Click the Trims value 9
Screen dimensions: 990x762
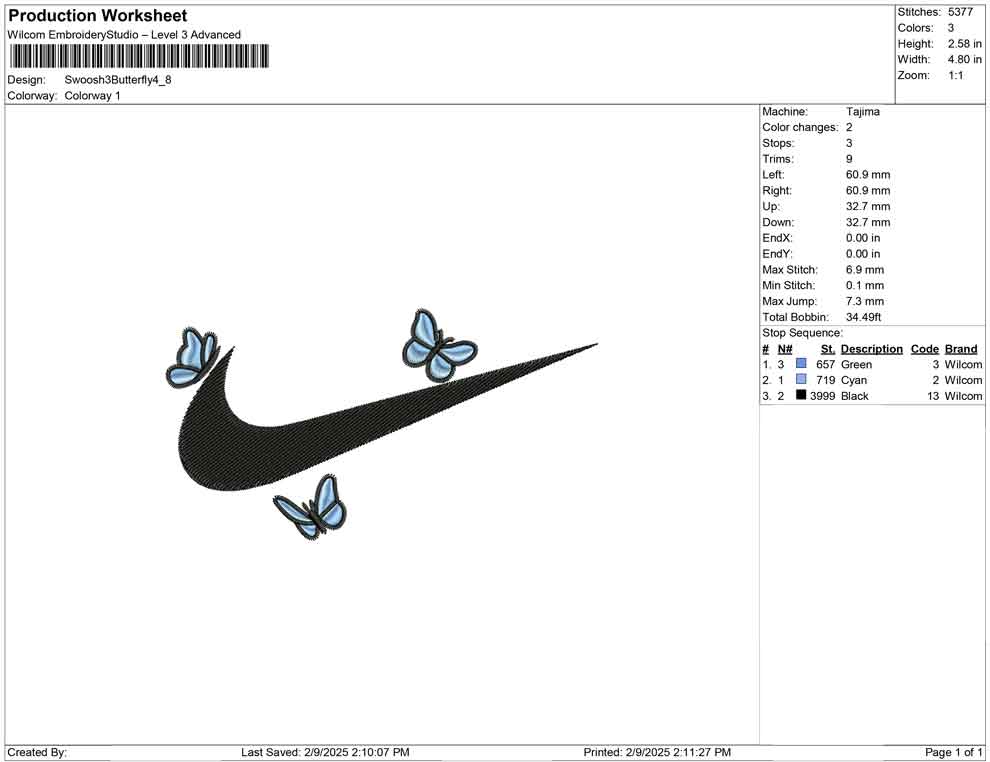click(849, 159)
